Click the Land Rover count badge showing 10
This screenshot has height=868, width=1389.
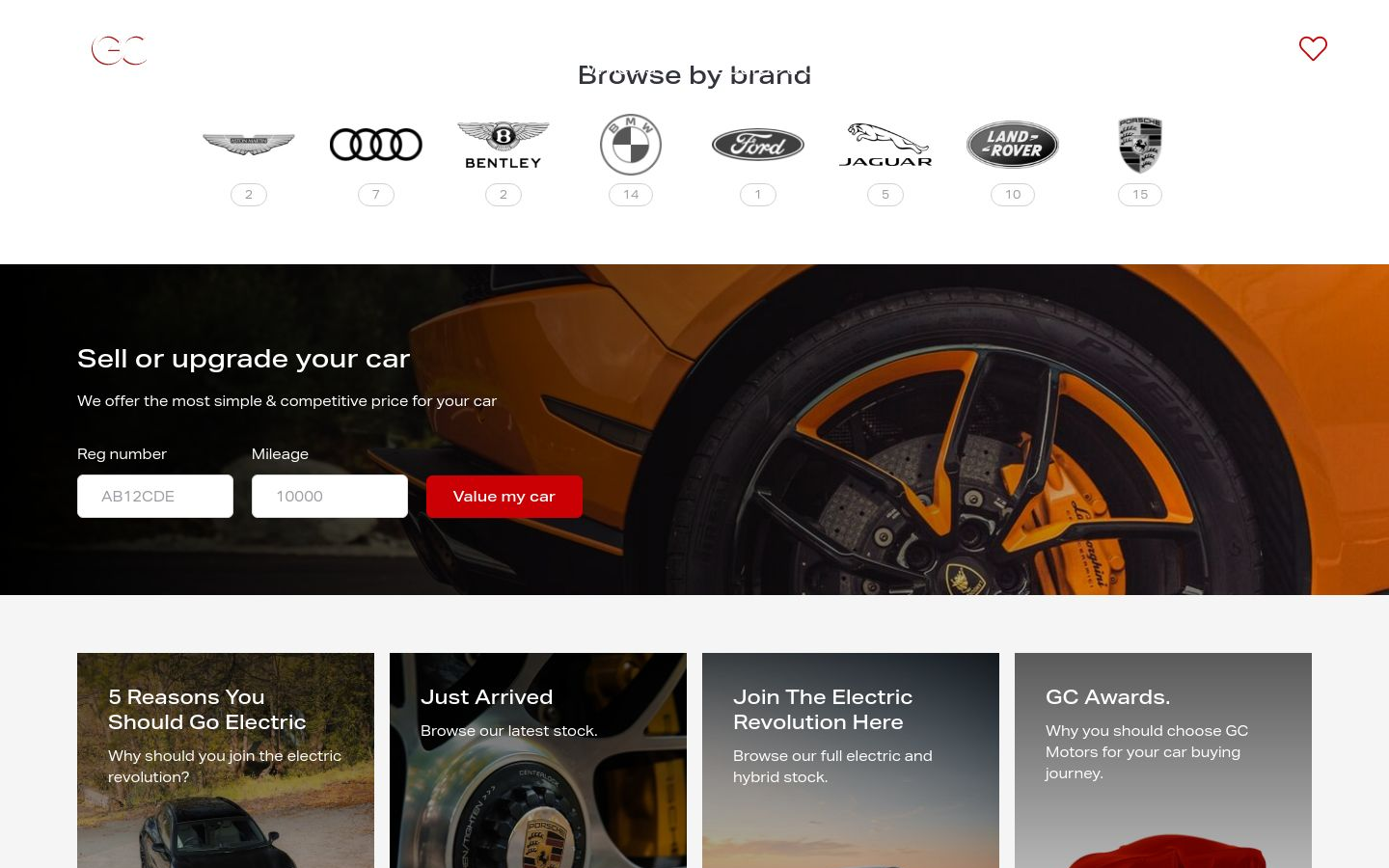pyautogui.click(x=1013, y=195)
